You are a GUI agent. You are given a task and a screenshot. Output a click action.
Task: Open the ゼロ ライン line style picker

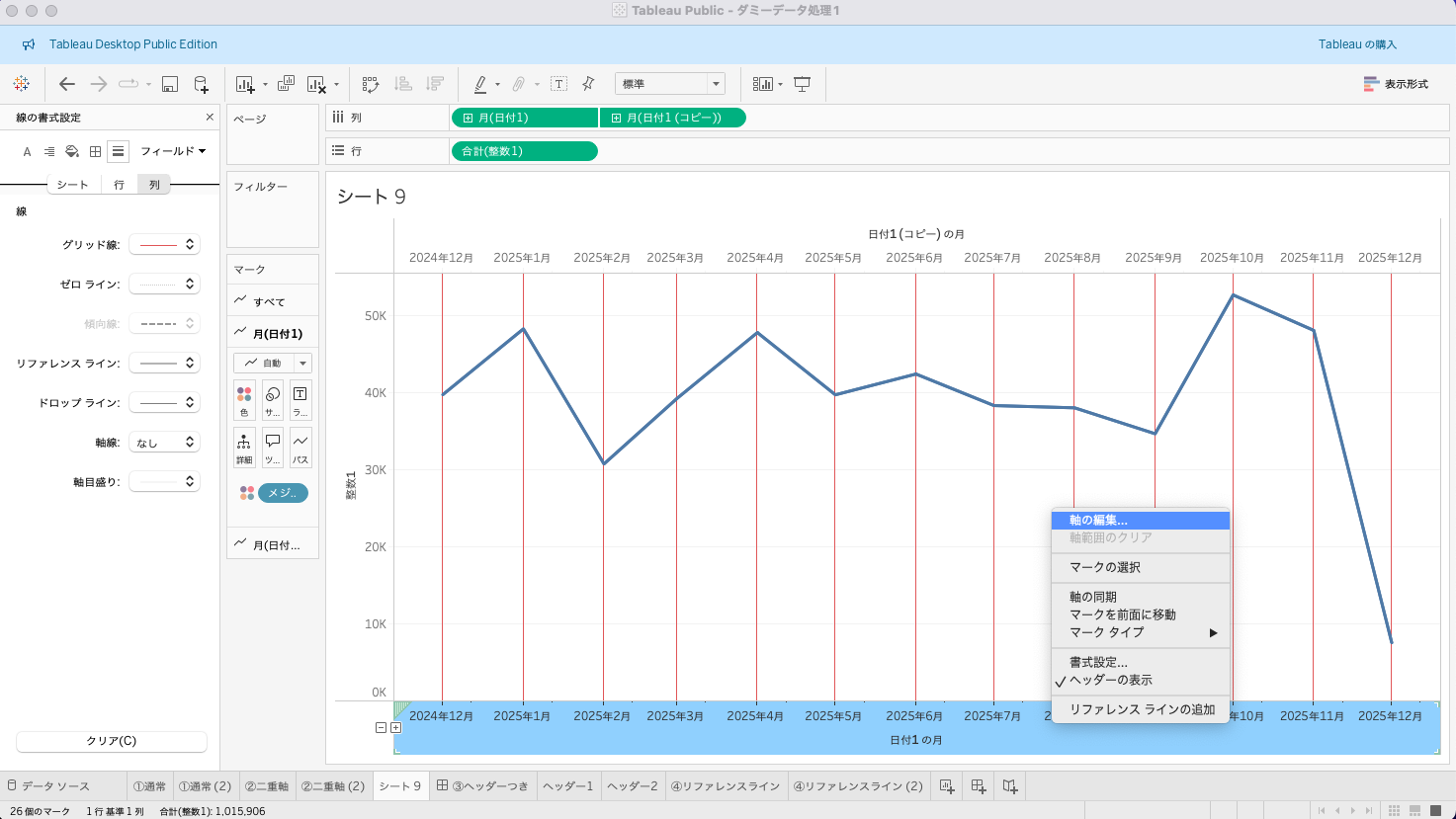click(x=164, y=284)
